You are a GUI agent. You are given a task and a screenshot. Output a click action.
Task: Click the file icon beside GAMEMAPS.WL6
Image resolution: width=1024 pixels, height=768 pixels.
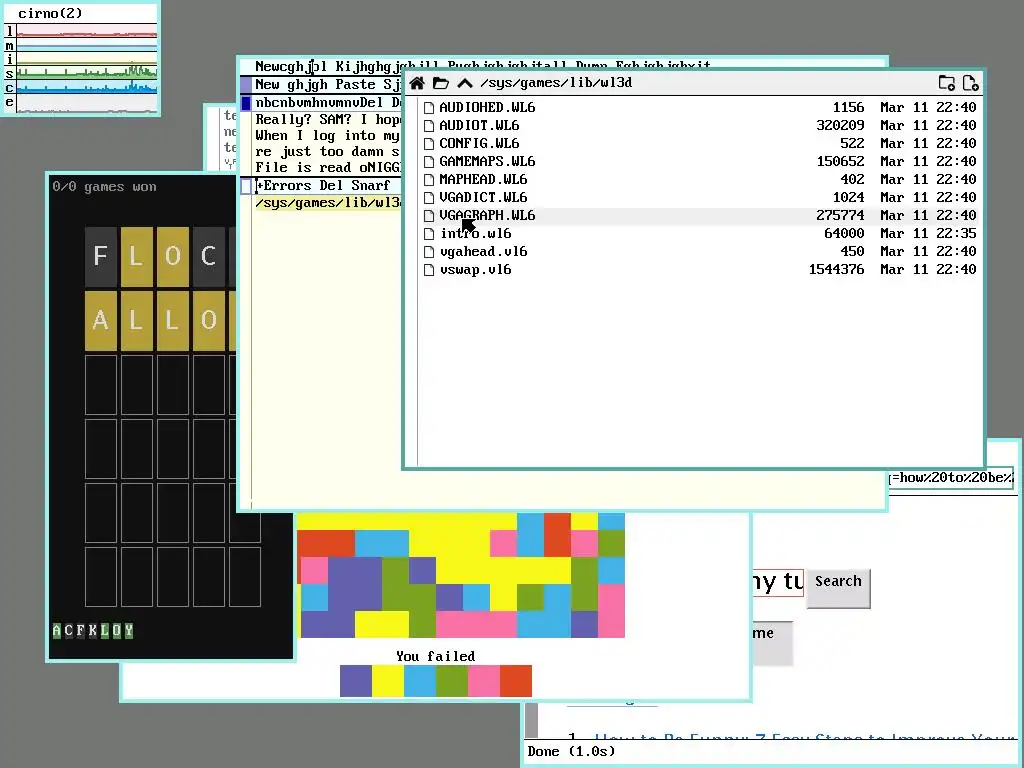(429, 161)
